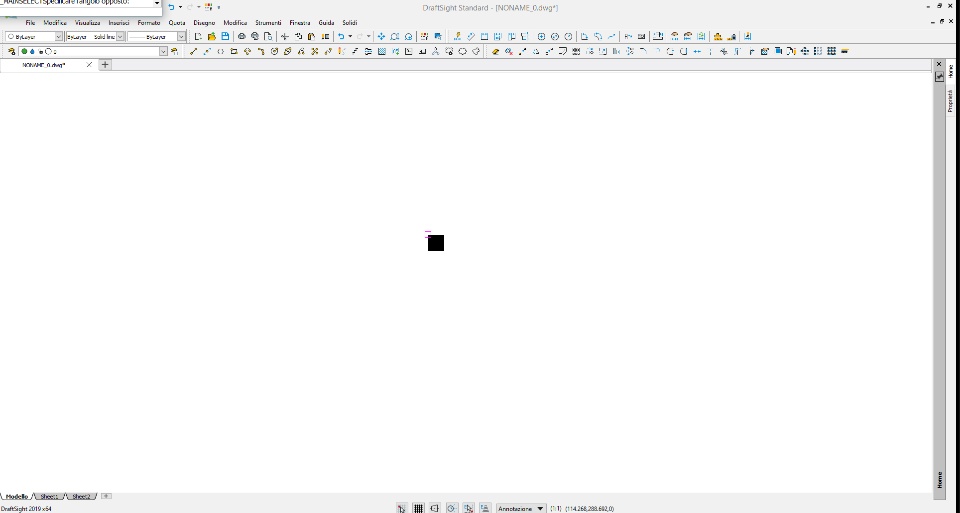
Task: Click the Properties palette icon
Action: coord(424,37)
